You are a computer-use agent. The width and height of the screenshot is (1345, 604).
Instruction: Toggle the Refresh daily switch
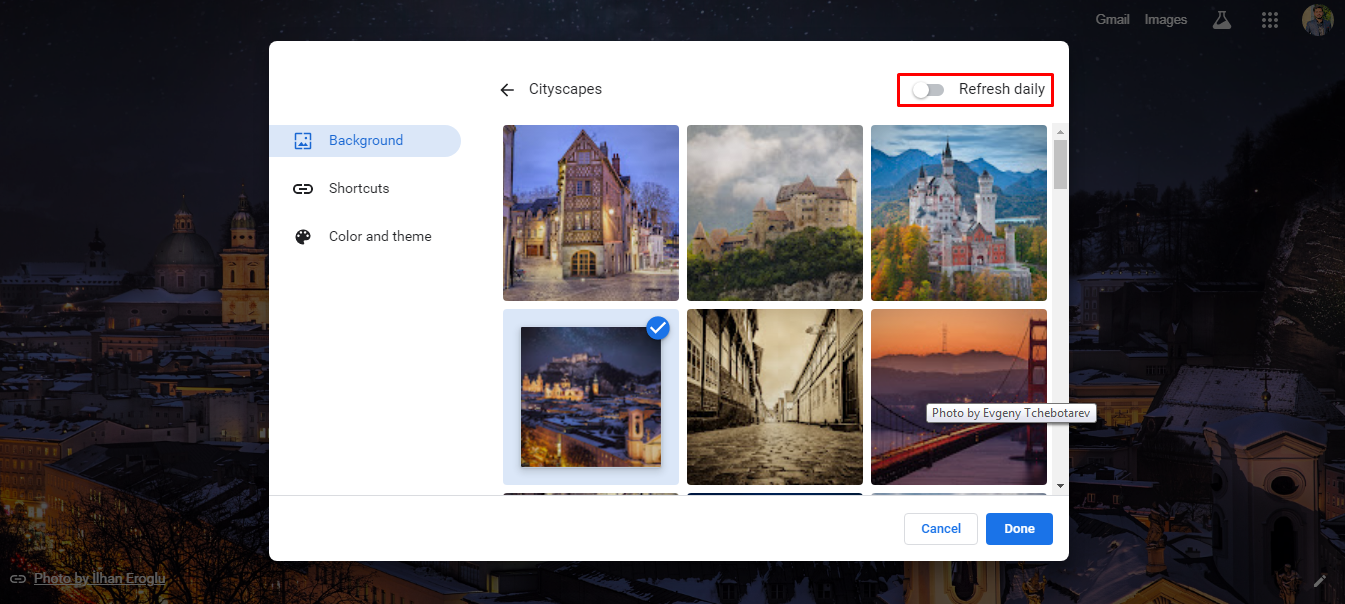928,90
